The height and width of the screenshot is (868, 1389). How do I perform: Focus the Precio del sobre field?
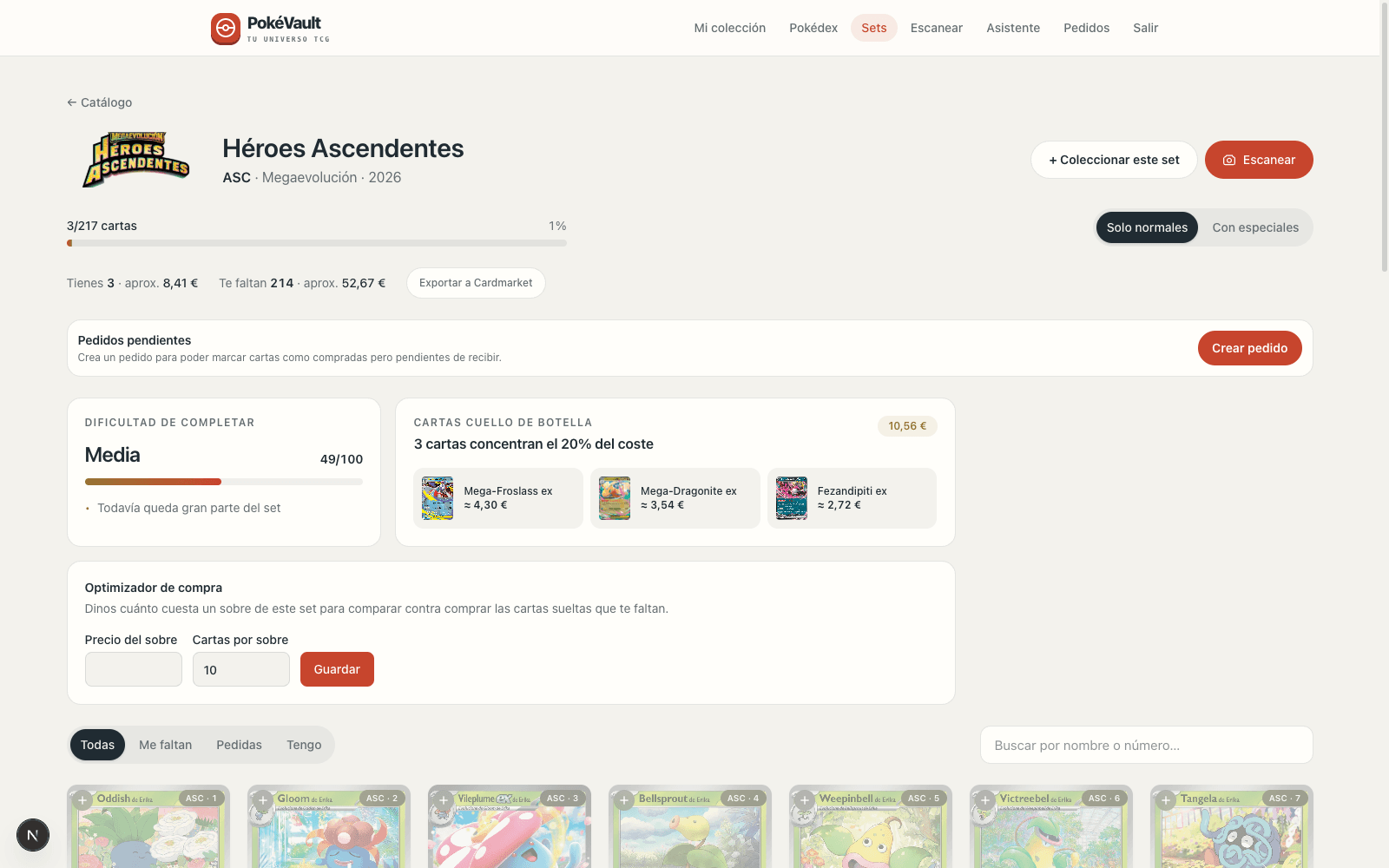(x=134, y=669)
